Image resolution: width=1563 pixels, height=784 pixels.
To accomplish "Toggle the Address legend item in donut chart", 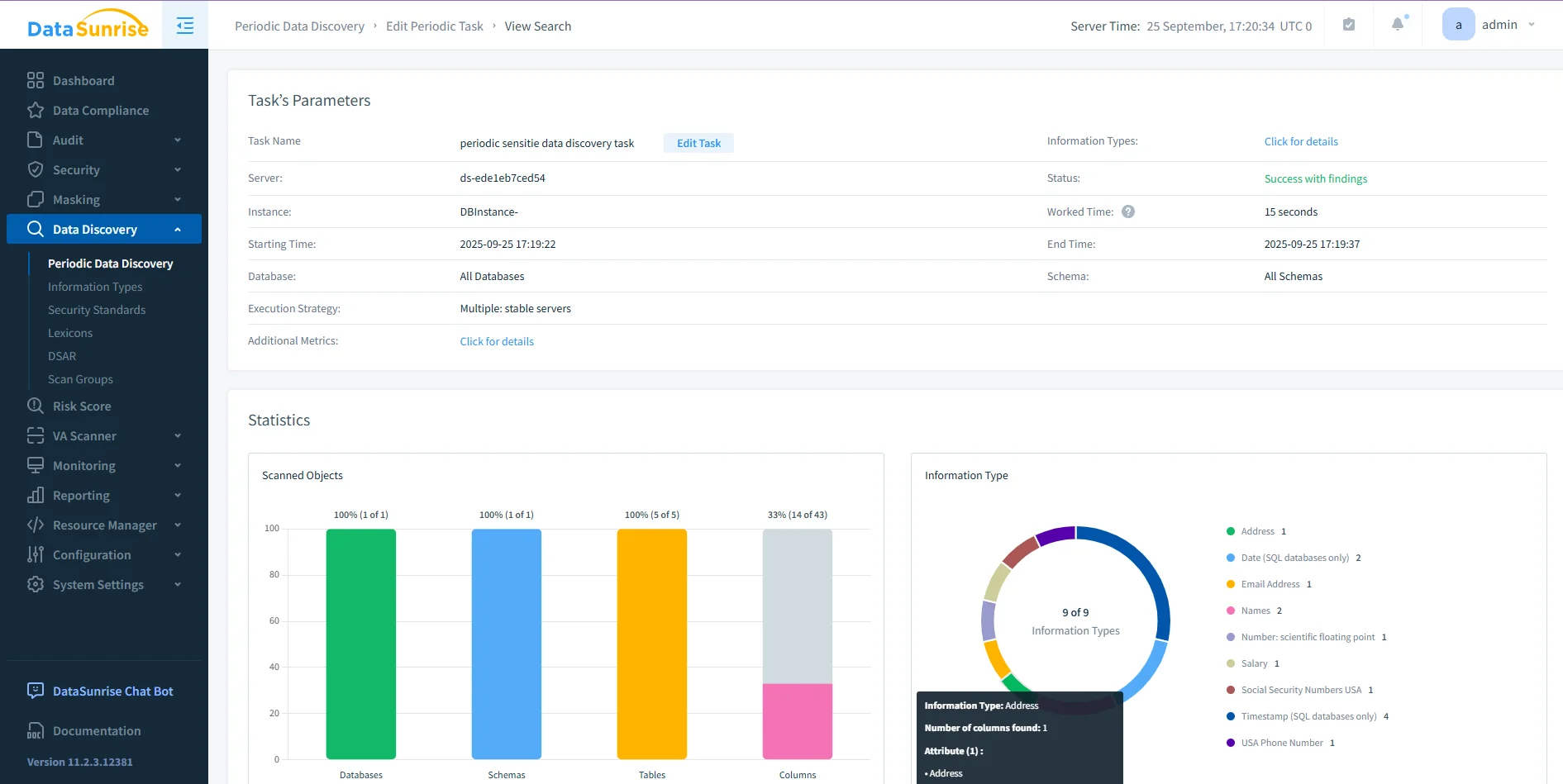I will (1256, 531).
